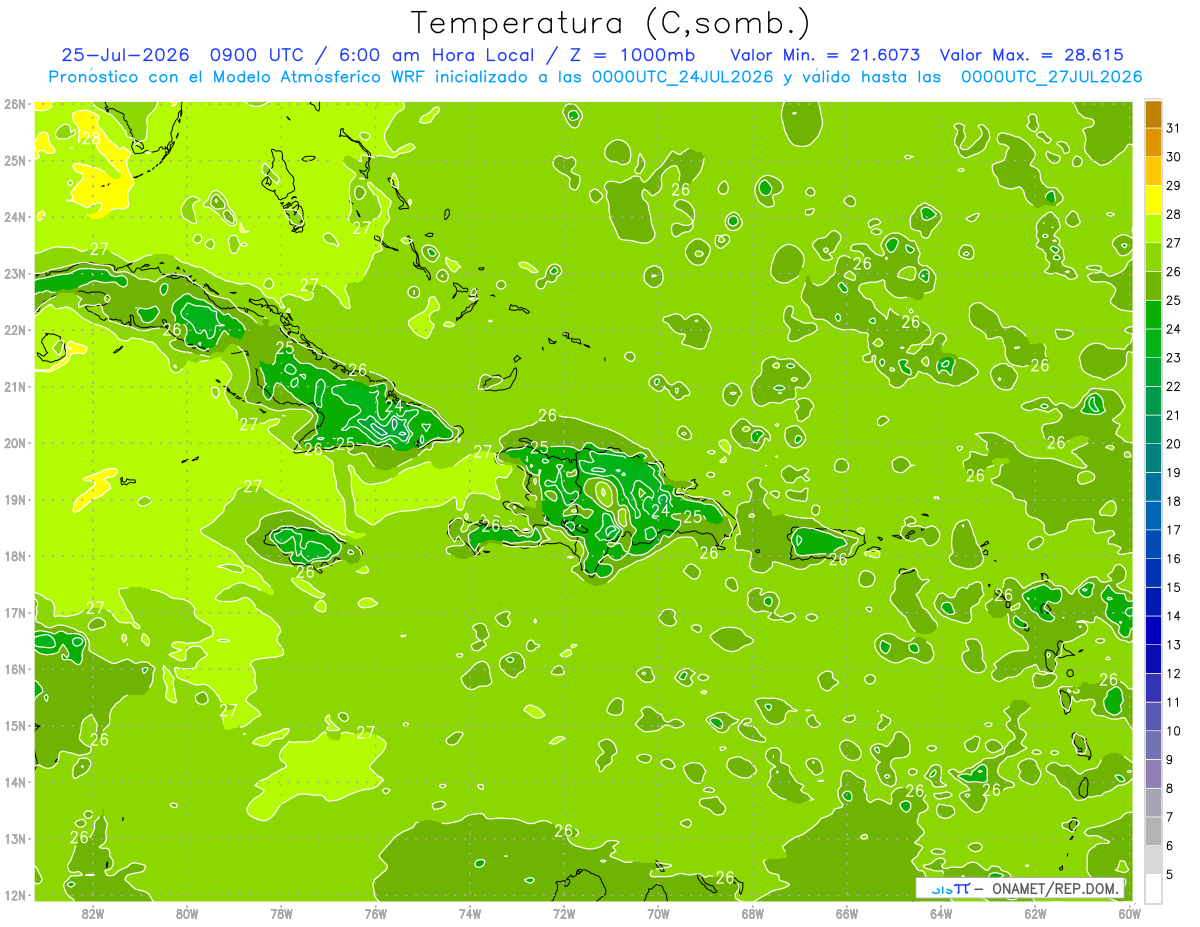Image resolution: width=1200 pixels, height=927 pixels.
Task: Click the '74W' longitude axis label
Action: [470, 912]
